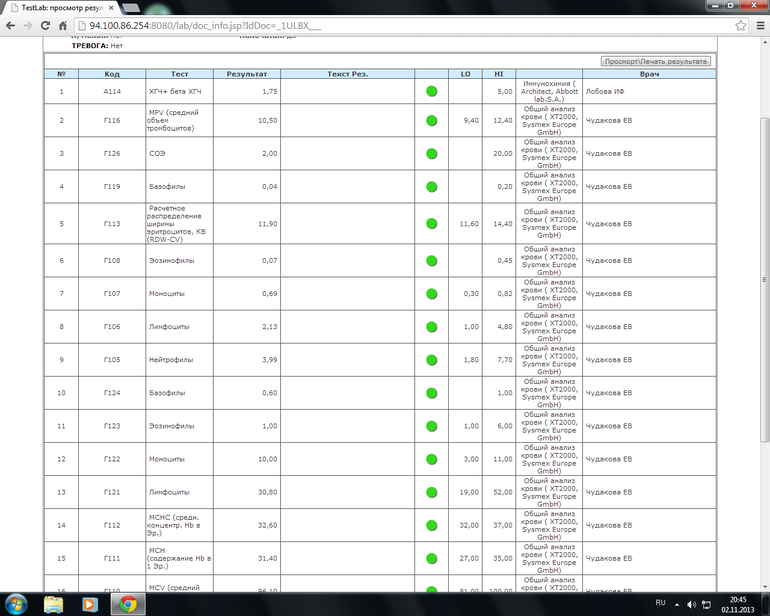Open the Chrome menu icon
This screenshot has width=770, height=616.
[x=755, y=24]
